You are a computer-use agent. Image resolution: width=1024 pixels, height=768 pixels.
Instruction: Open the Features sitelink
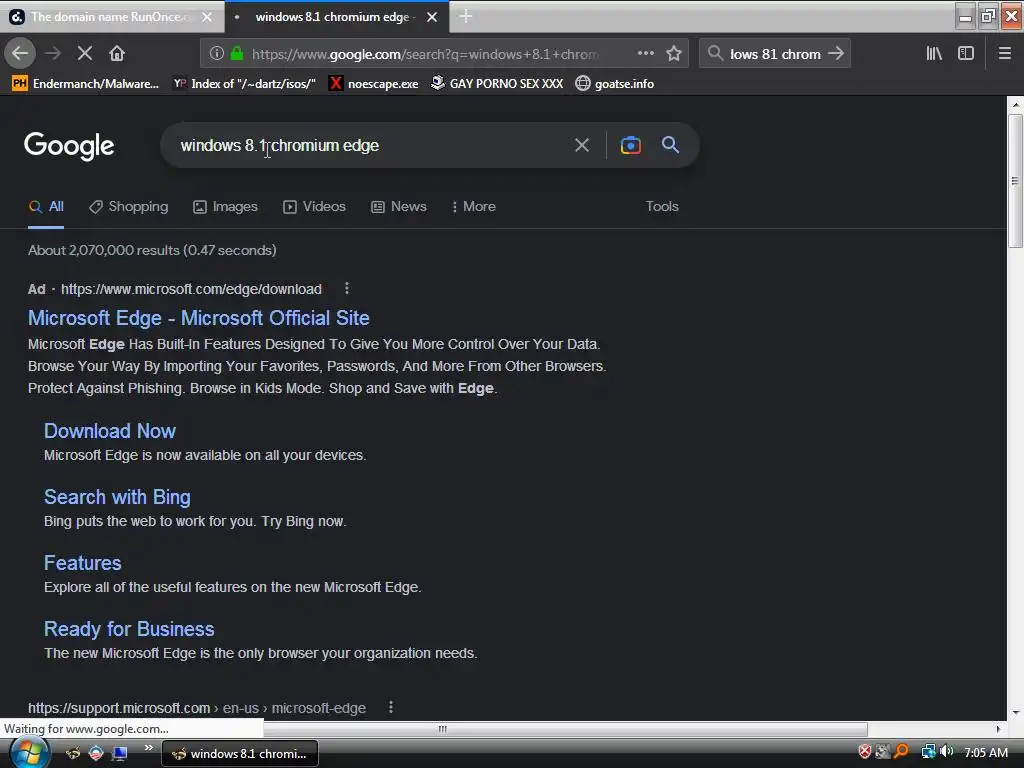click(82, 563)
